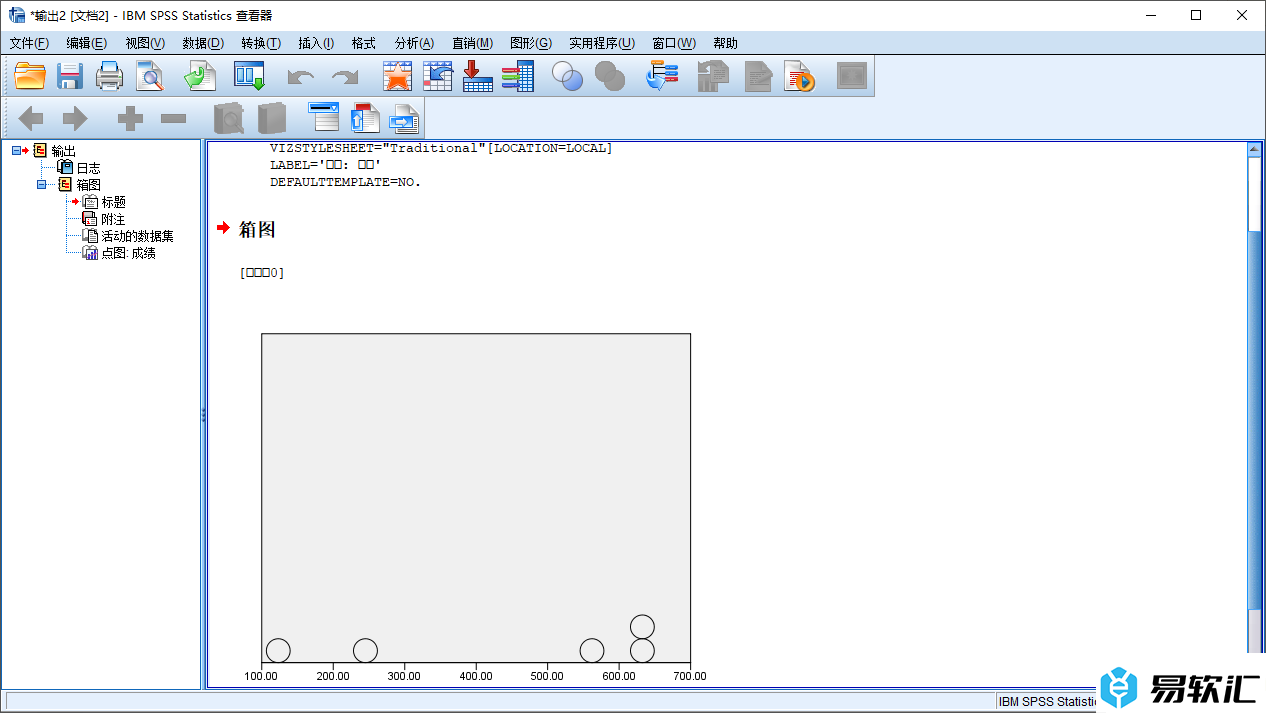
Task: Open the 格式 menu
Action: click(363, 43)
